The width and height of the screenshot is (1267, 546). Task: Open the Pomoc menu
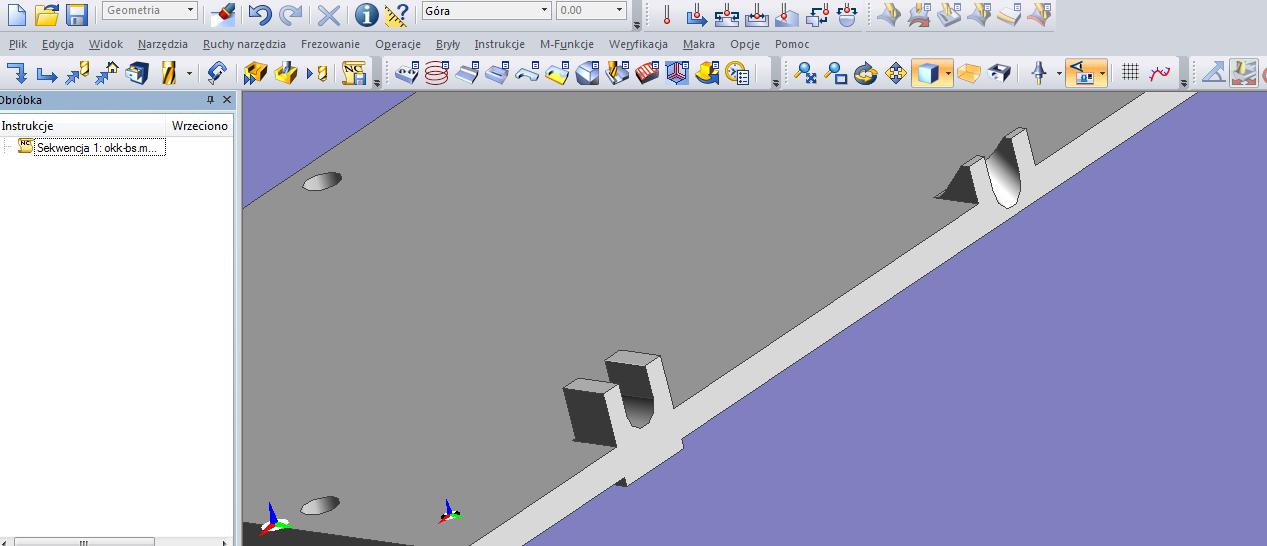792,44
